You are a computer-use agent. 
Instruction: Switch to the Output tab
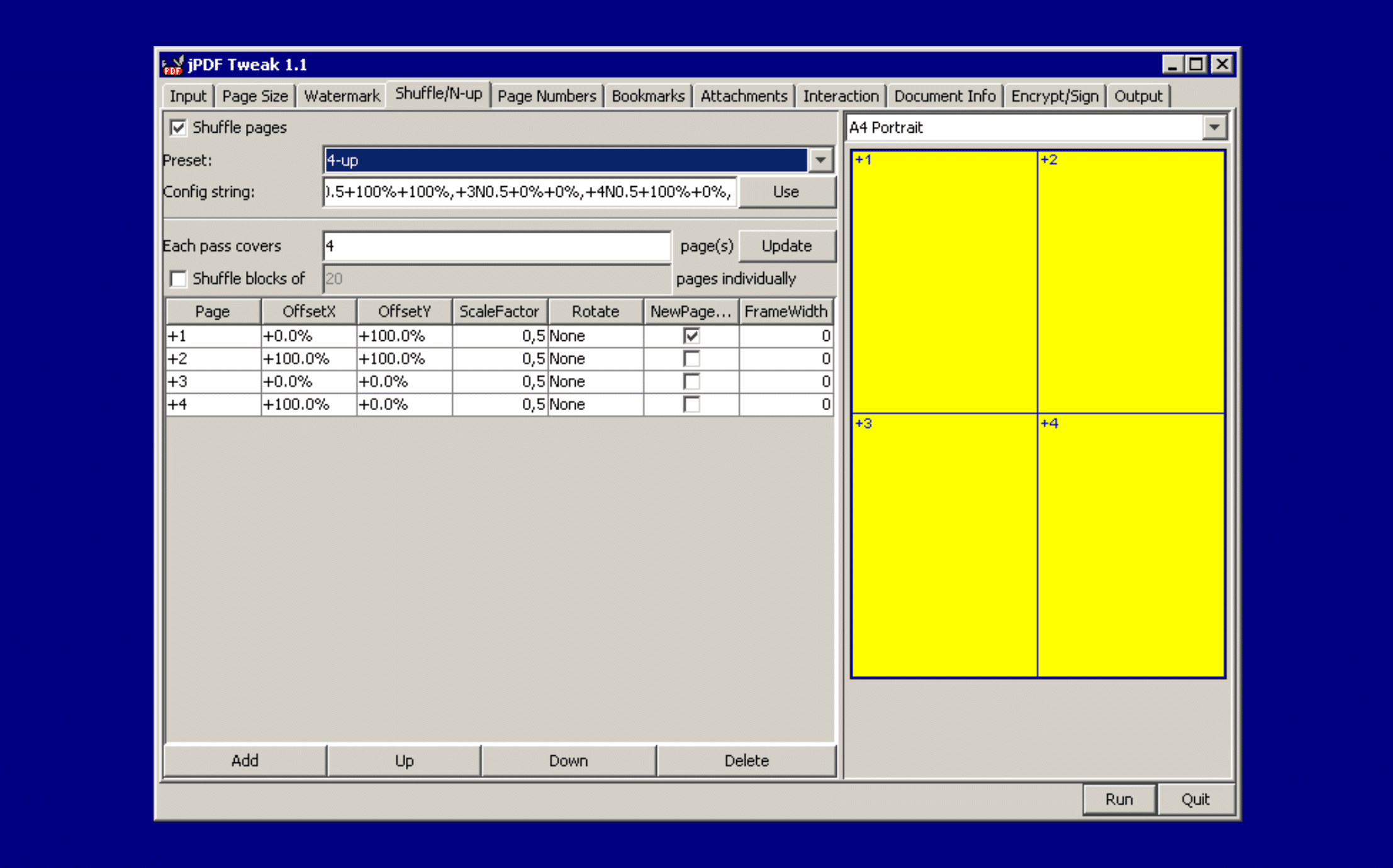(1138, 96)
